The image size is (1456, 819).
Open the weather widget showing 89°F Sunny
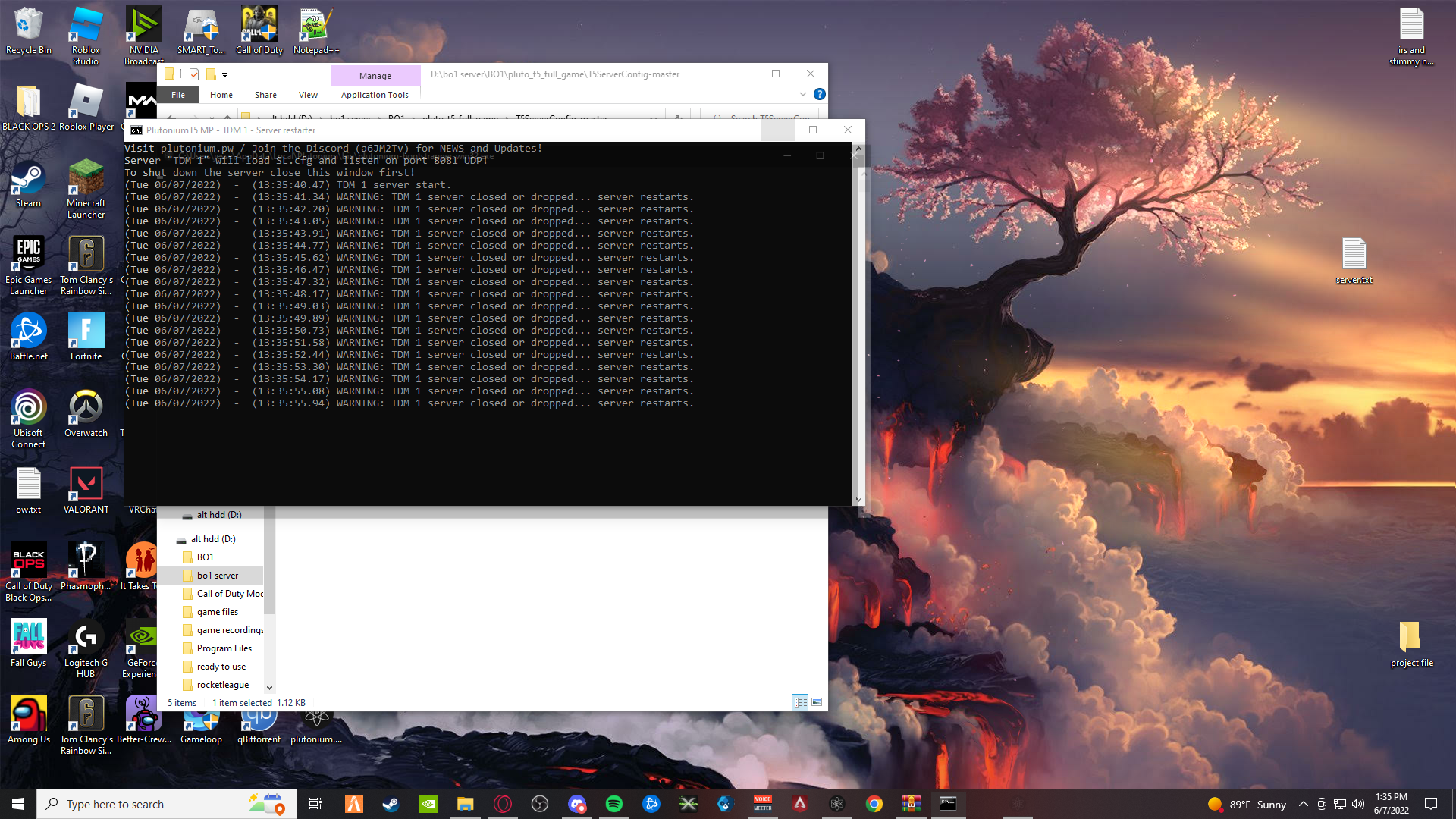[1247, 804]
